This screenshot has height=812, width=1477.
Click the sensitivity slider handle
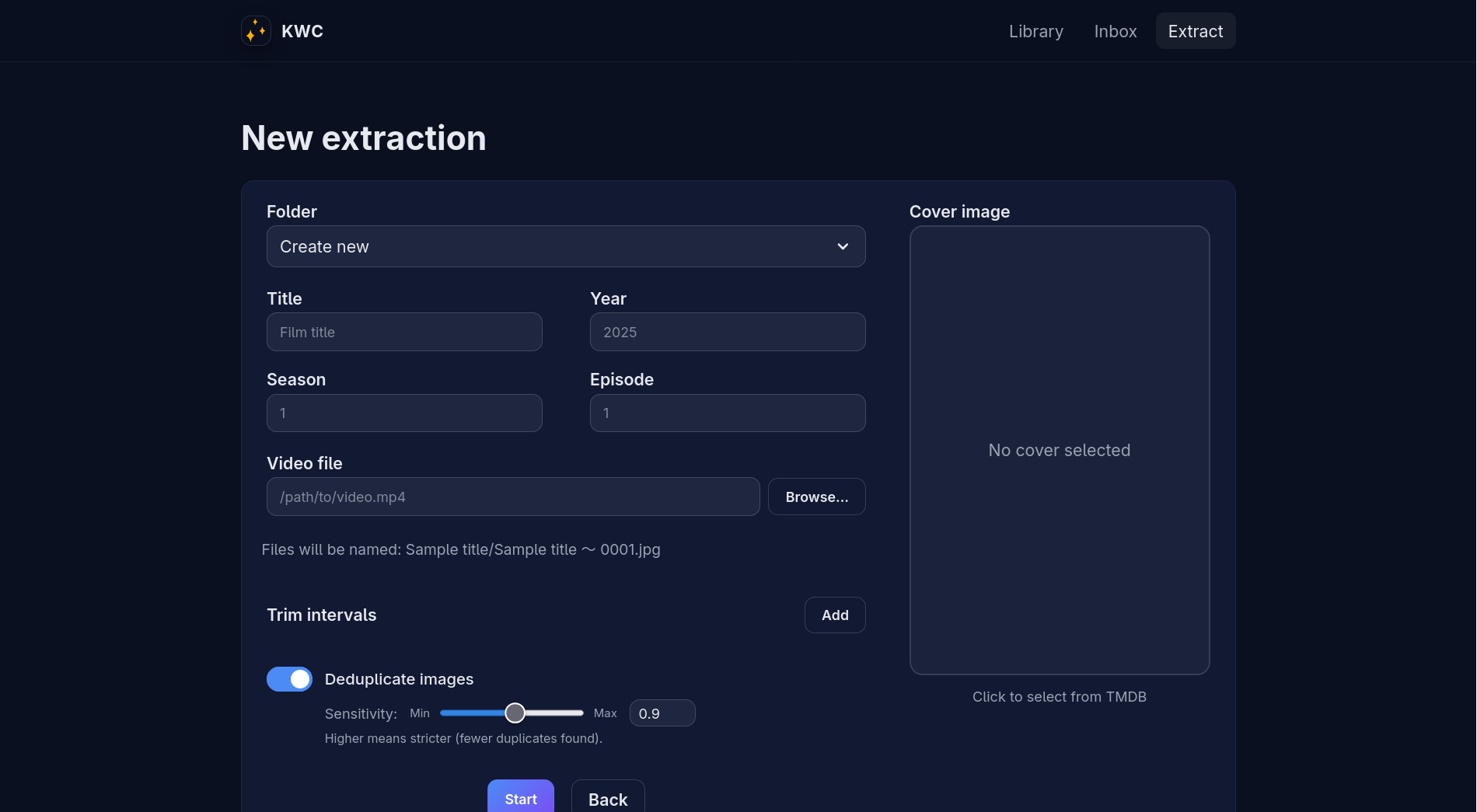[x=515, y=713]
